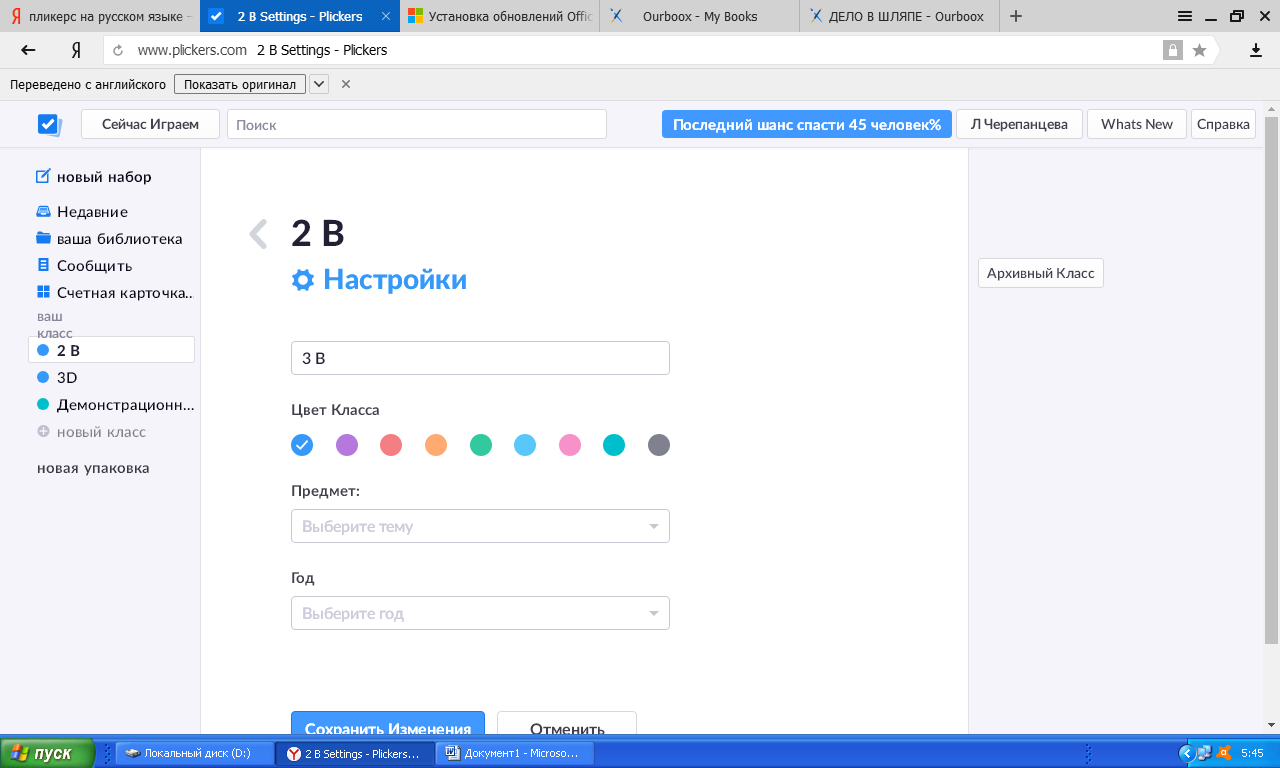Close the translation bar
1280x768 pixels.
(x=346, y=84)
